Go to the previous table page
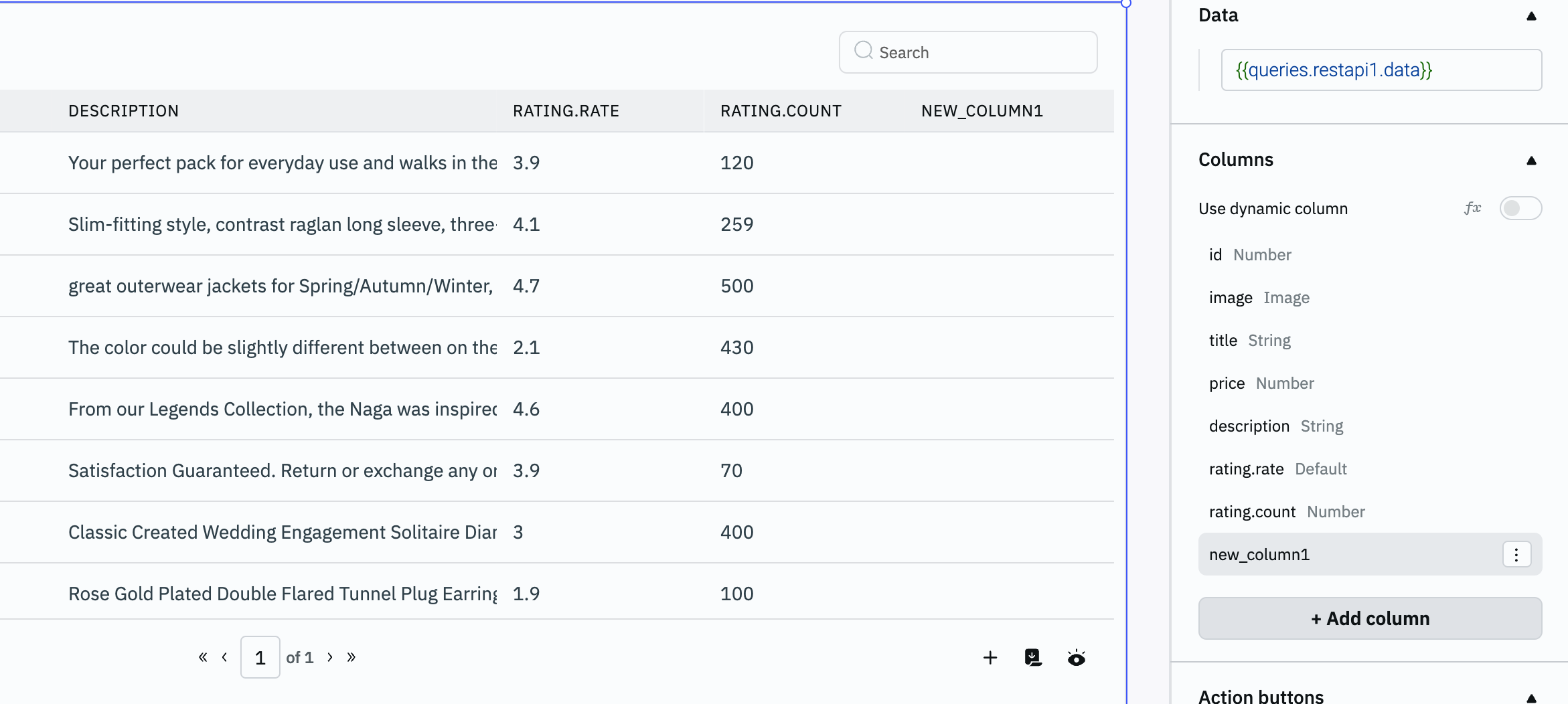1568x704 pixels. (x=225, y=657)
